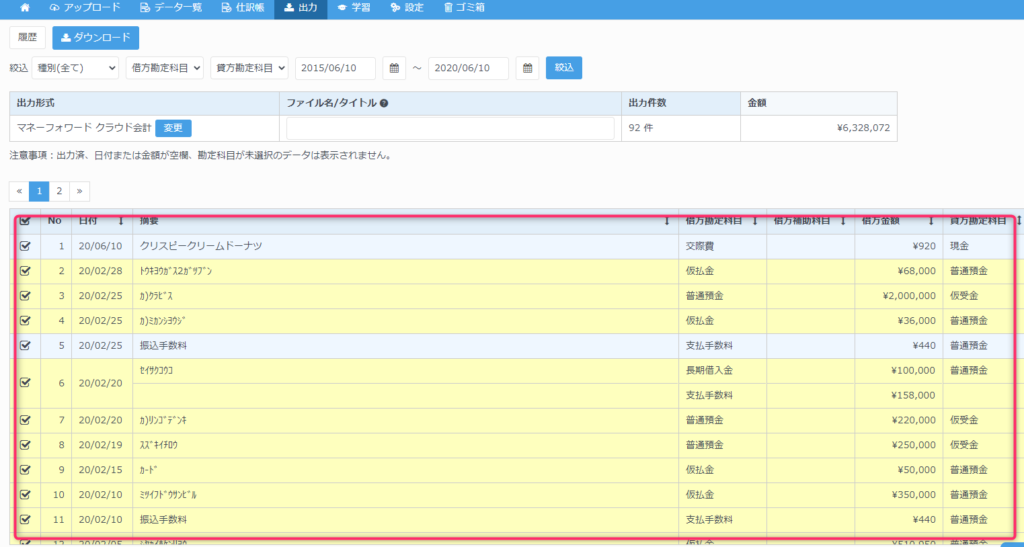Sort the table by the 日付 column arrow

(x=121, y=221)
